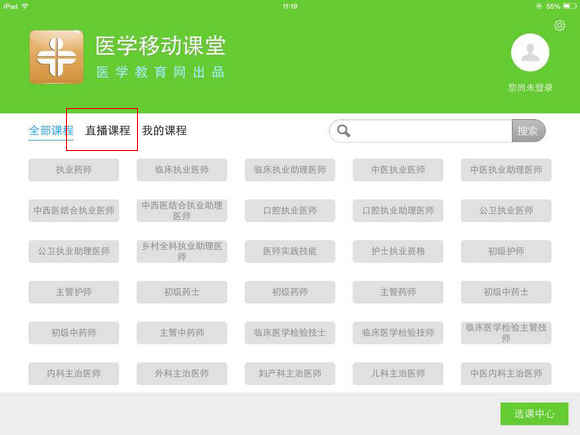This screenshot has width=580, height=435.
Task: Tap the 医学教育网出品 subtitle text
Action: click(160, 72)
